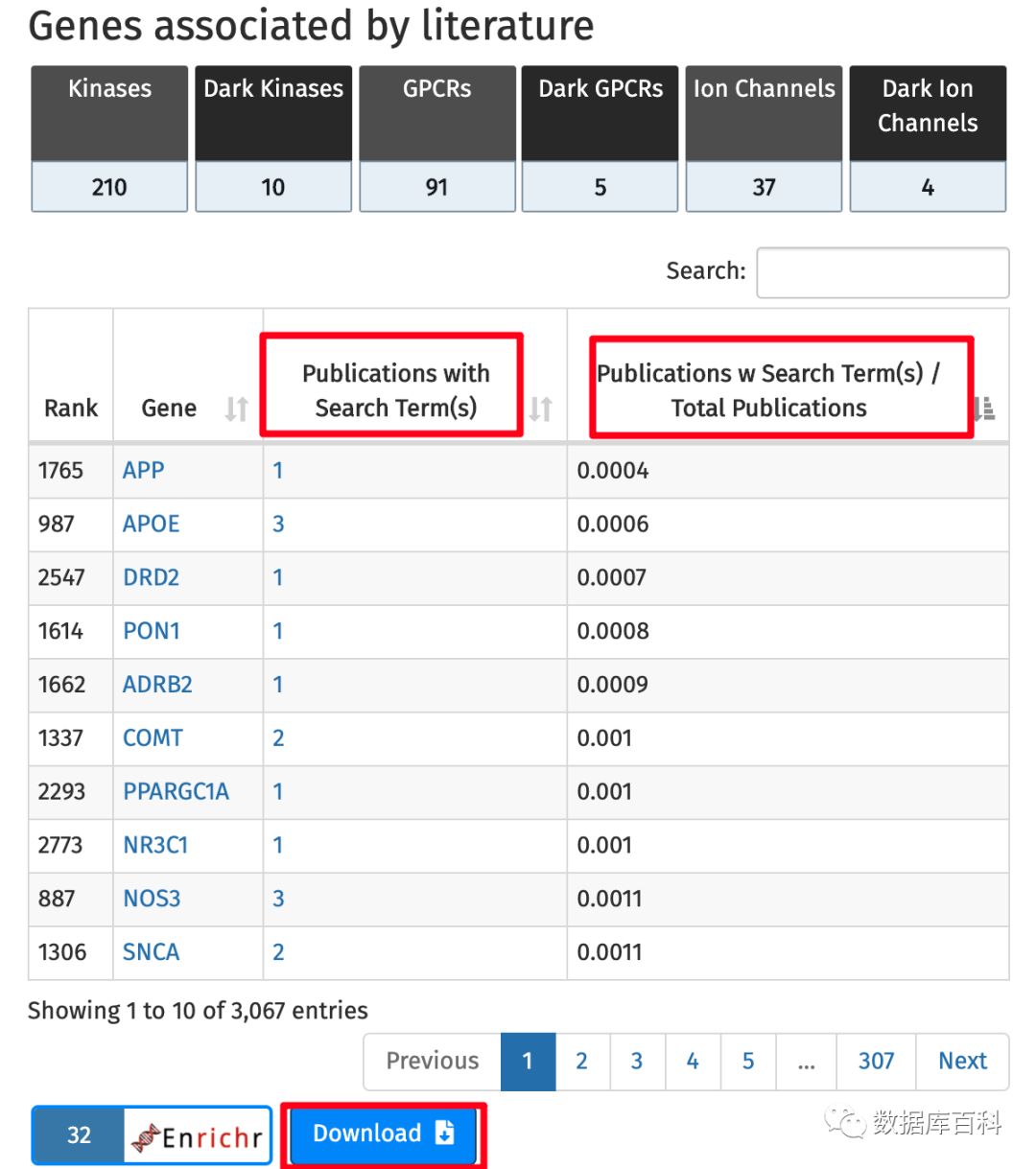Click the download file icon

click(x=445, y=1133)
